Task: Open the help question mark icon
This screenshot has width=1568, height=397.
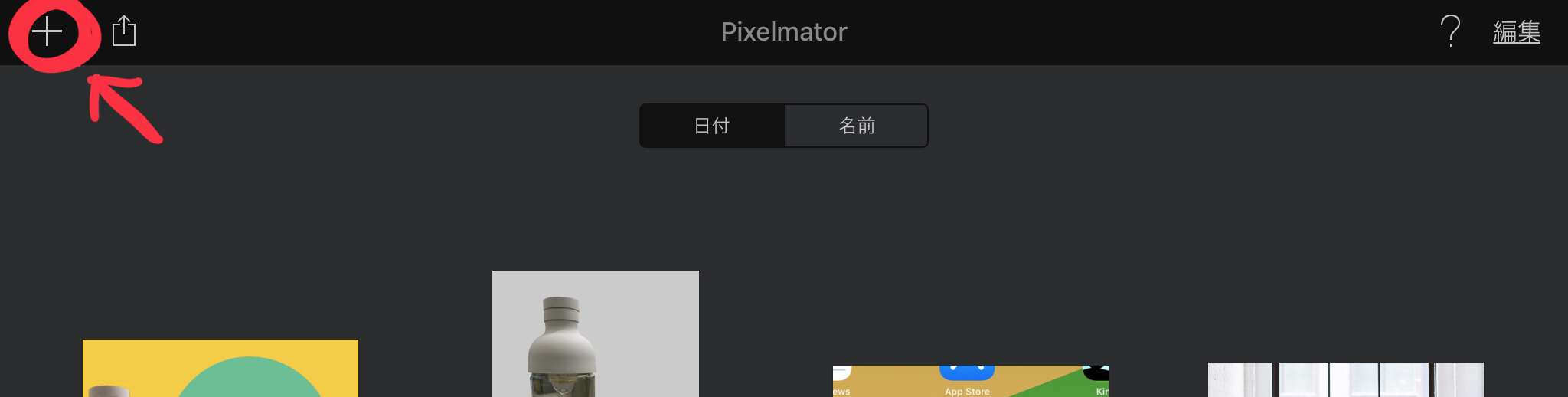Action: click(1450, 31)
